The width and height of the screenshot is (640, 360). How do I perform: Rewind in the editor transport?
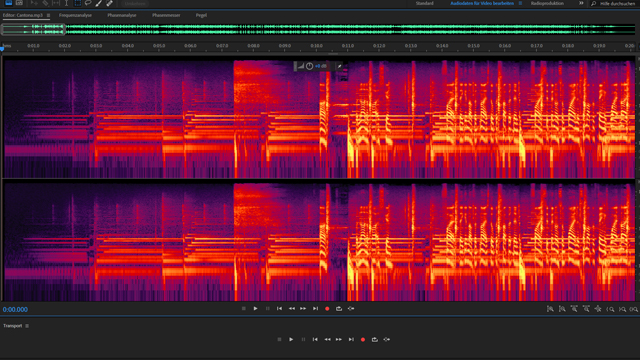(x=291, y=309)
